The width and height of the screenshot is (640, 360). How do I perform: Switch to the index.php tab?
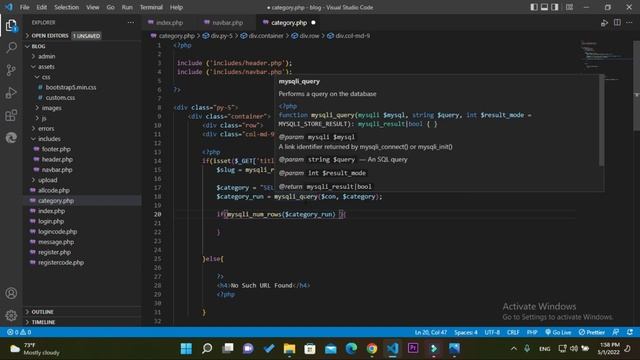[x=169, y=23]
